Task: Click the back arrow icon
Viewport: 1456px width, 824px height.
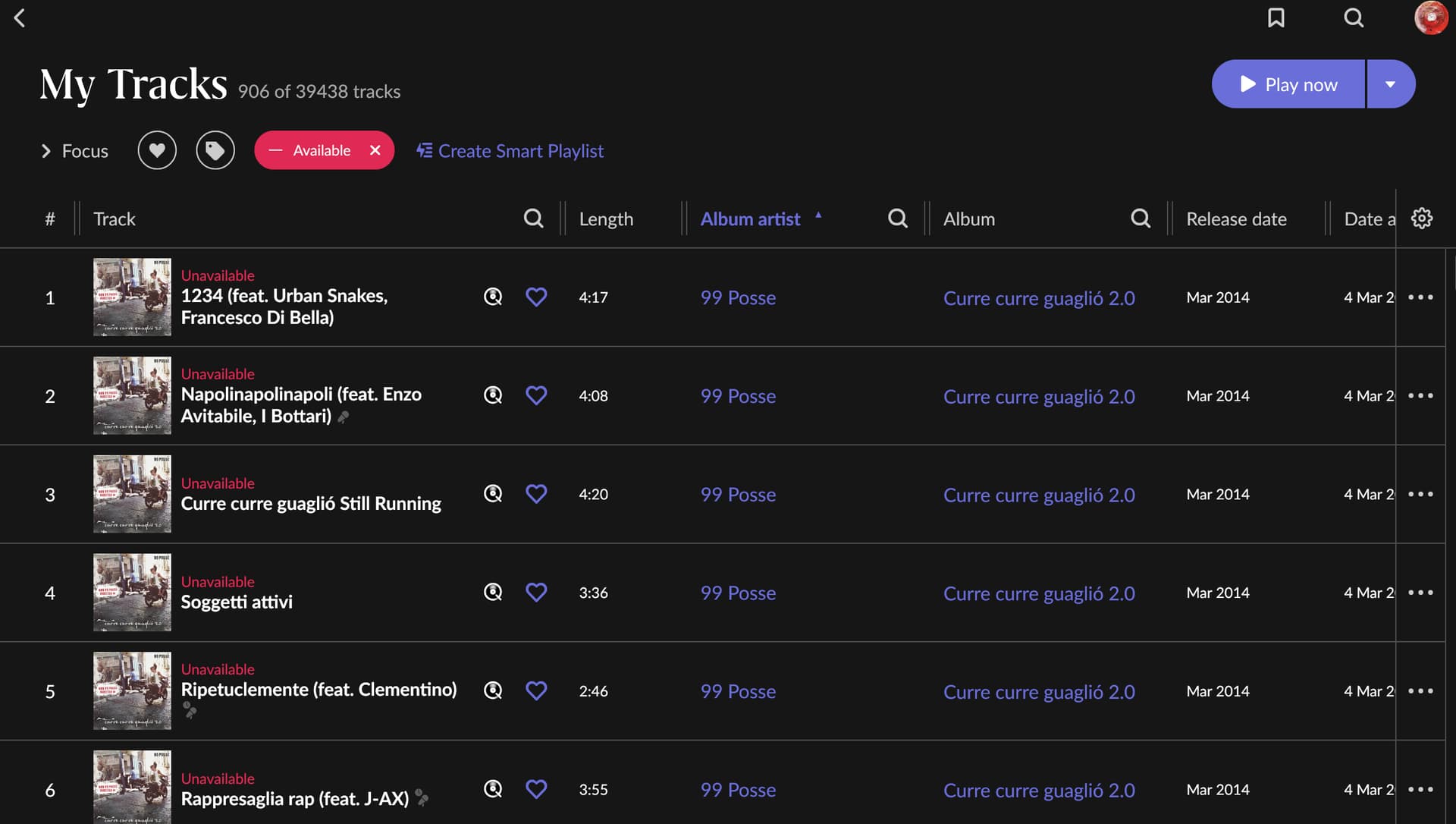Action: 20,18
